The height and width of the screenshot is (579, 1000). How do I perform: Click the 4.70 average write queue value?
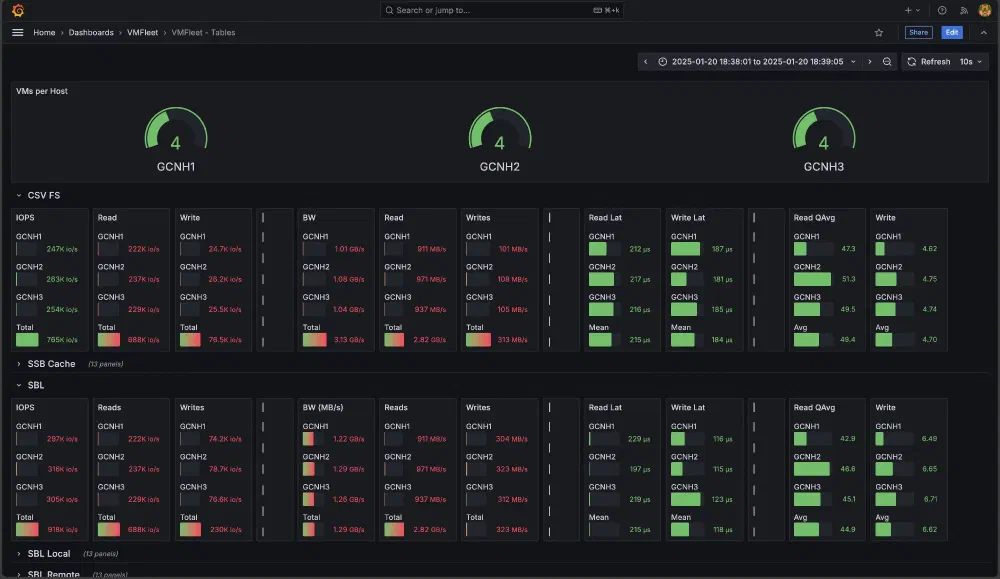tap(930, 340)
